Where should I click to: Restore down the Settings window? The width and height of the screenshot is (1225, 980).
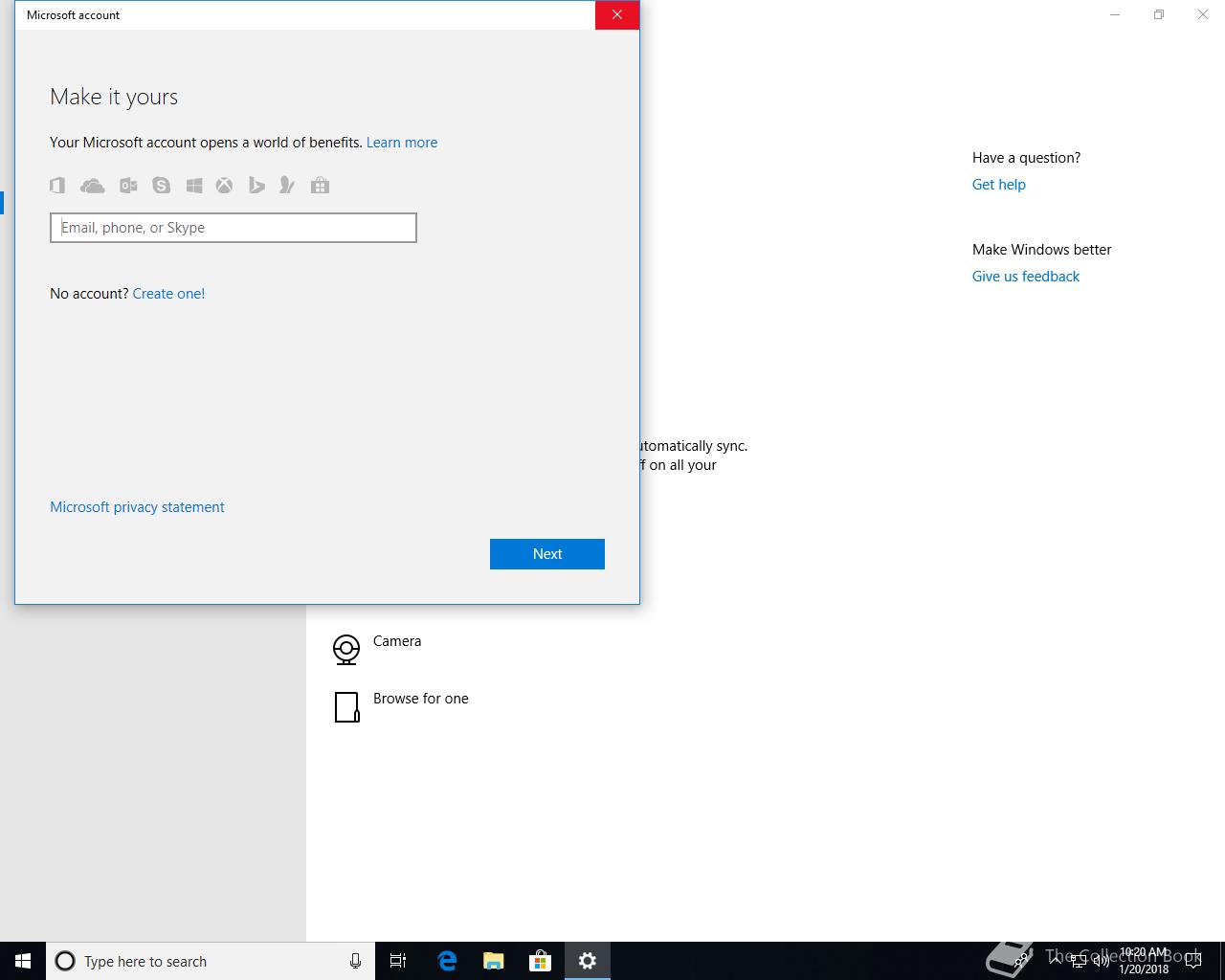coord(1159,15)
